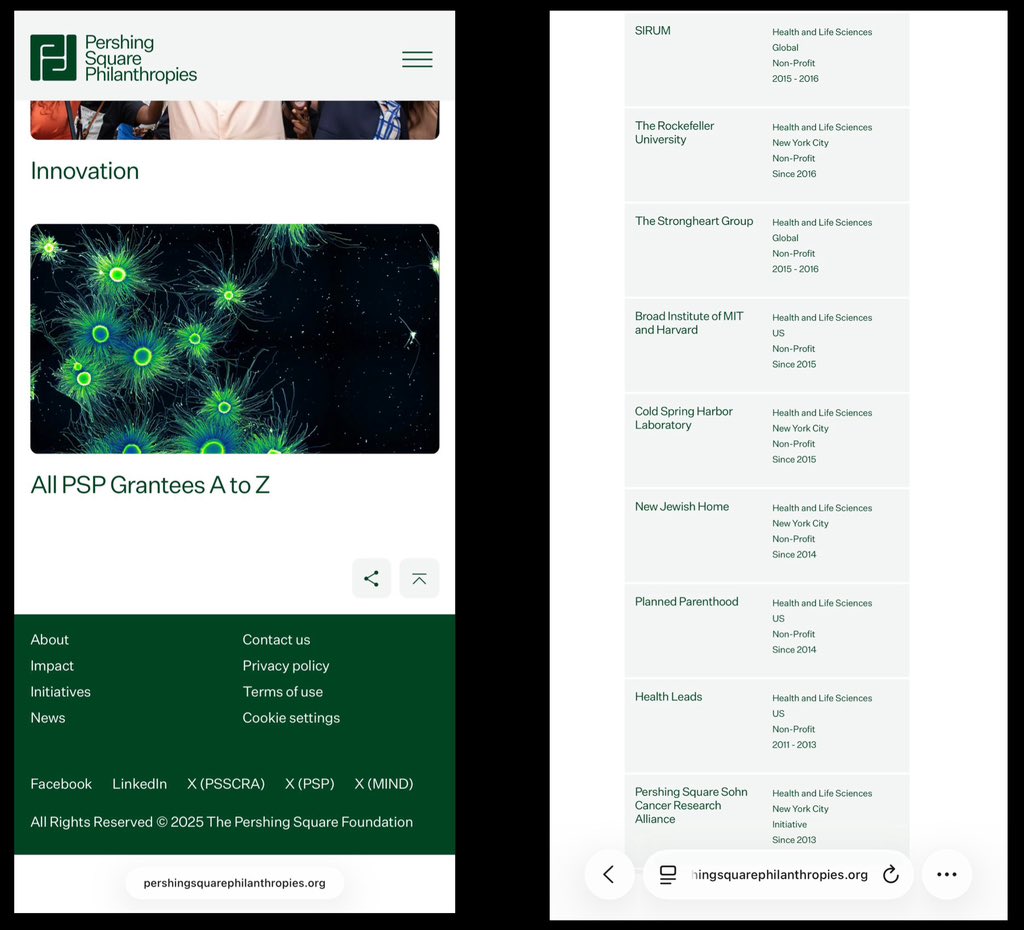1024x930 pixels.
Task: Click the partially visible people photo banner
Action: pos(234,120)
